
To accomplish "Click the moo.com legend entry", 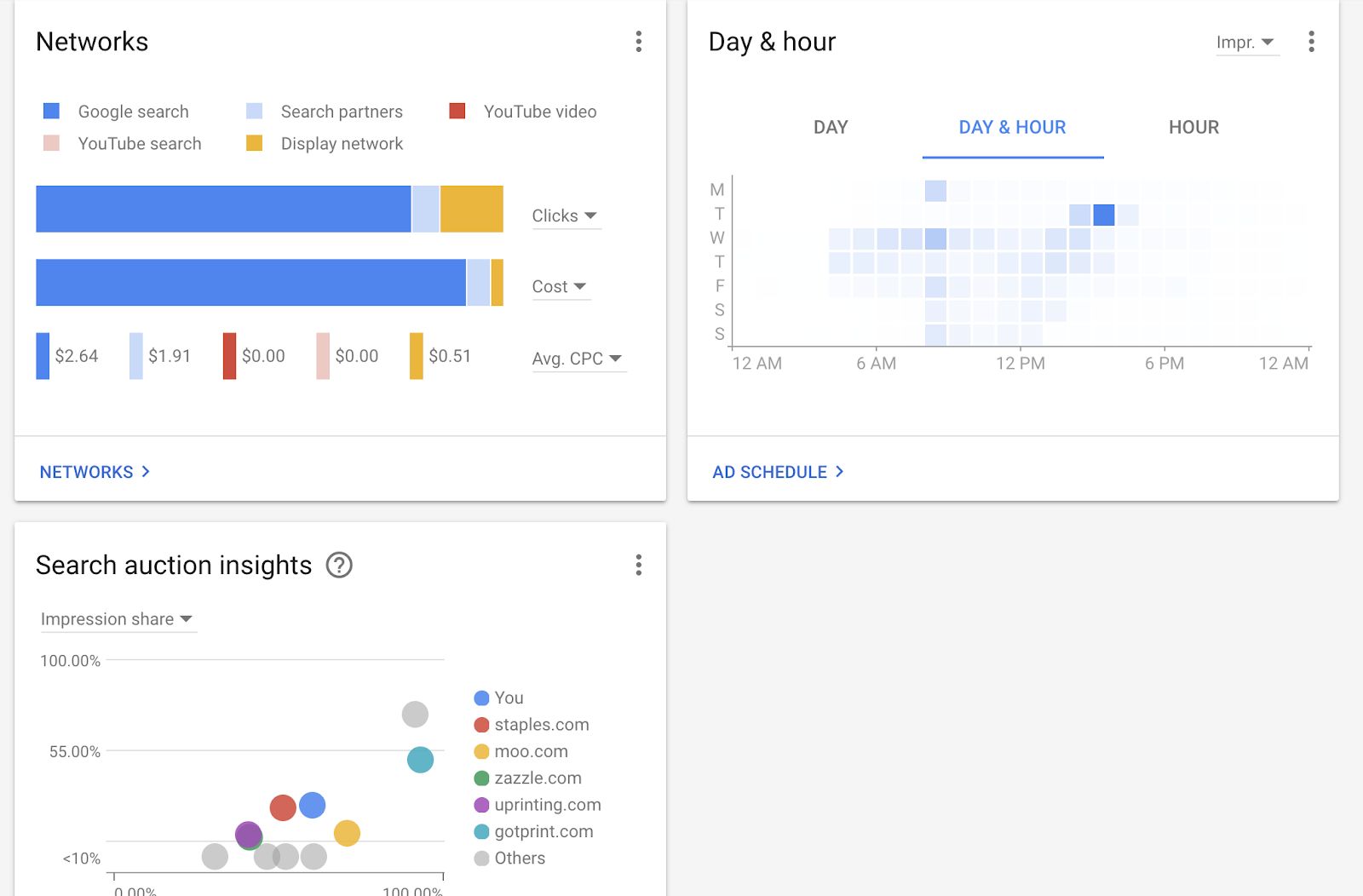I will tap(521, 751).
